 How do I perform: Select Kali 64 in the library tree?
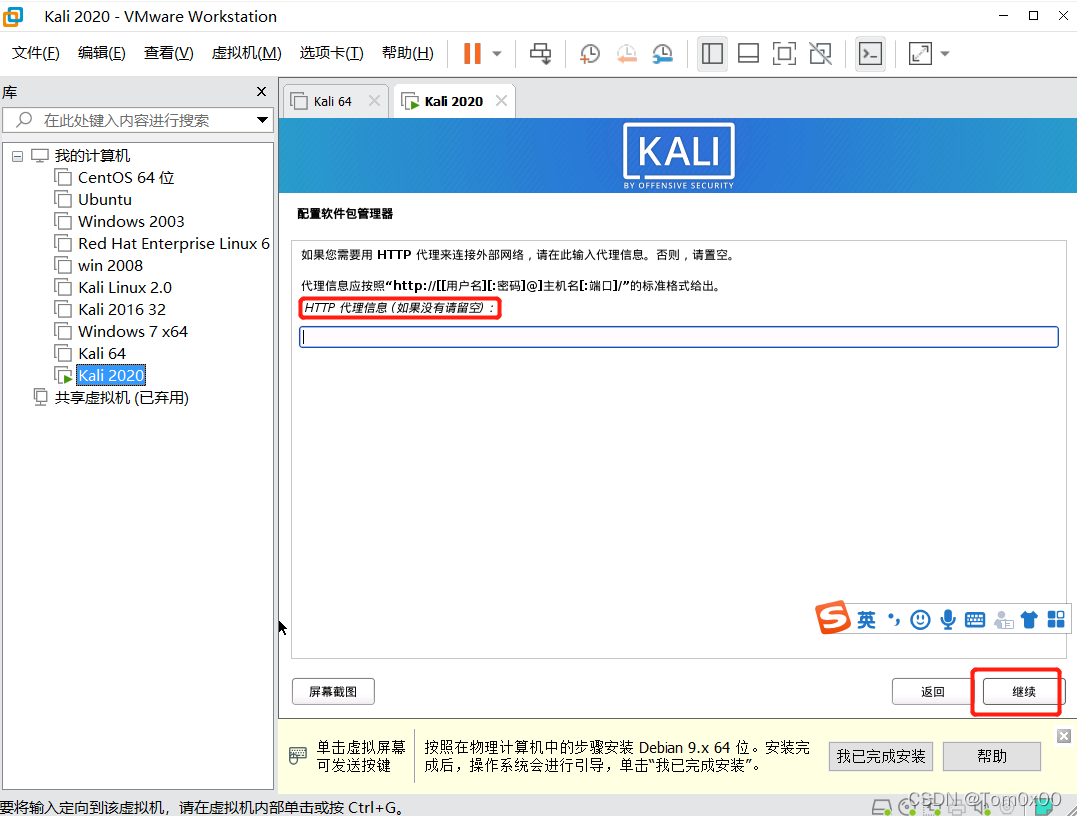pyautogui.click(x=102, y=354)
